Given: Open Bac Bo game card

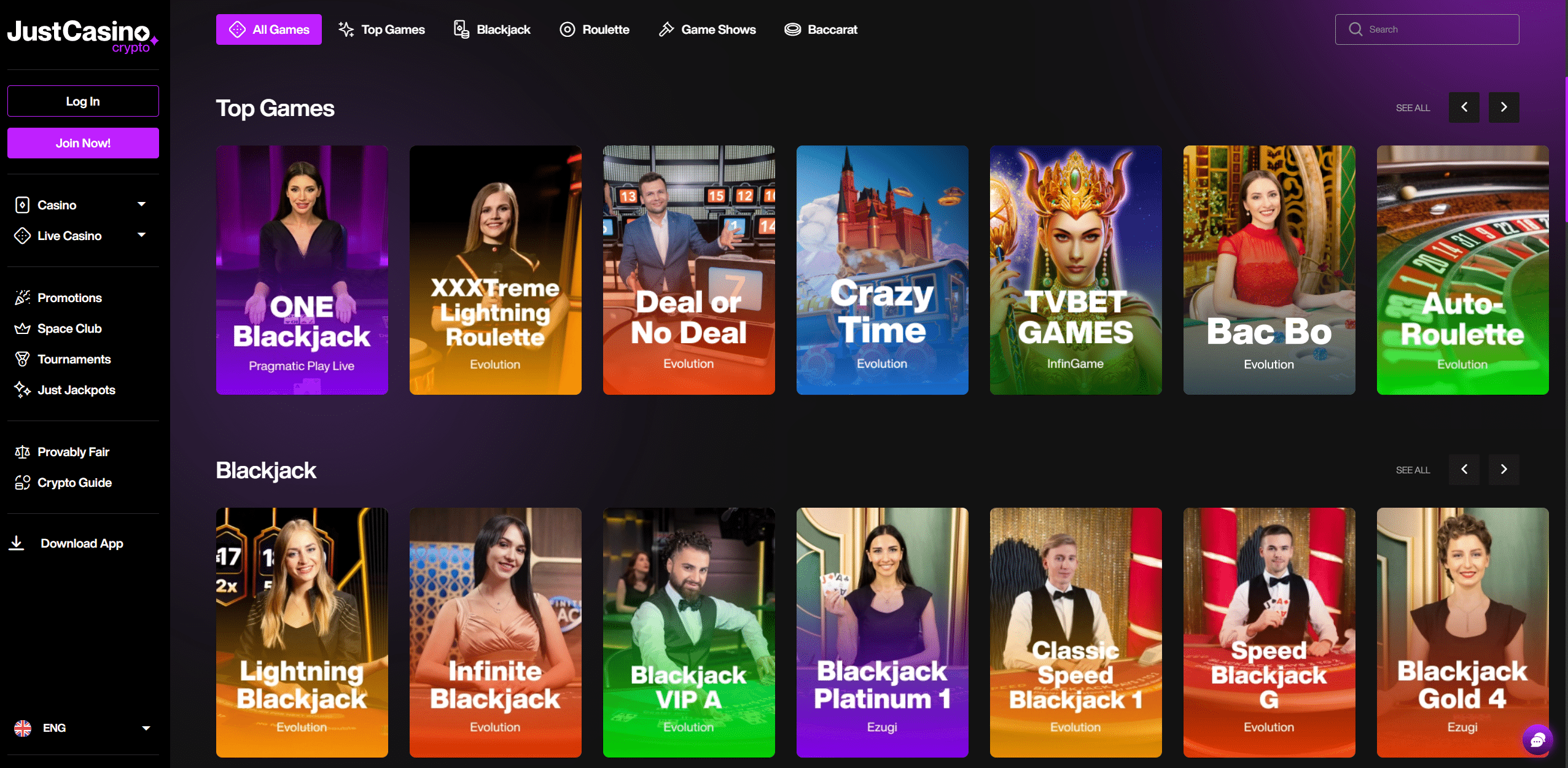Looking at the screenshot, I should click(1269, 270).
